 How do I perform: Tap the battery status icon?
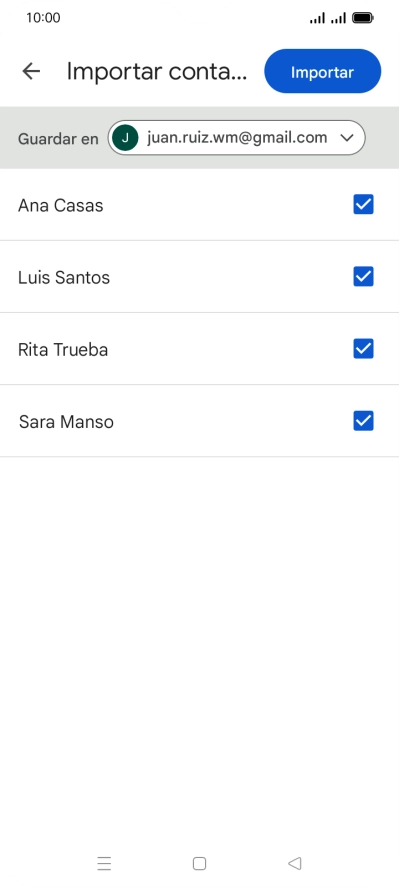[363, 18]
